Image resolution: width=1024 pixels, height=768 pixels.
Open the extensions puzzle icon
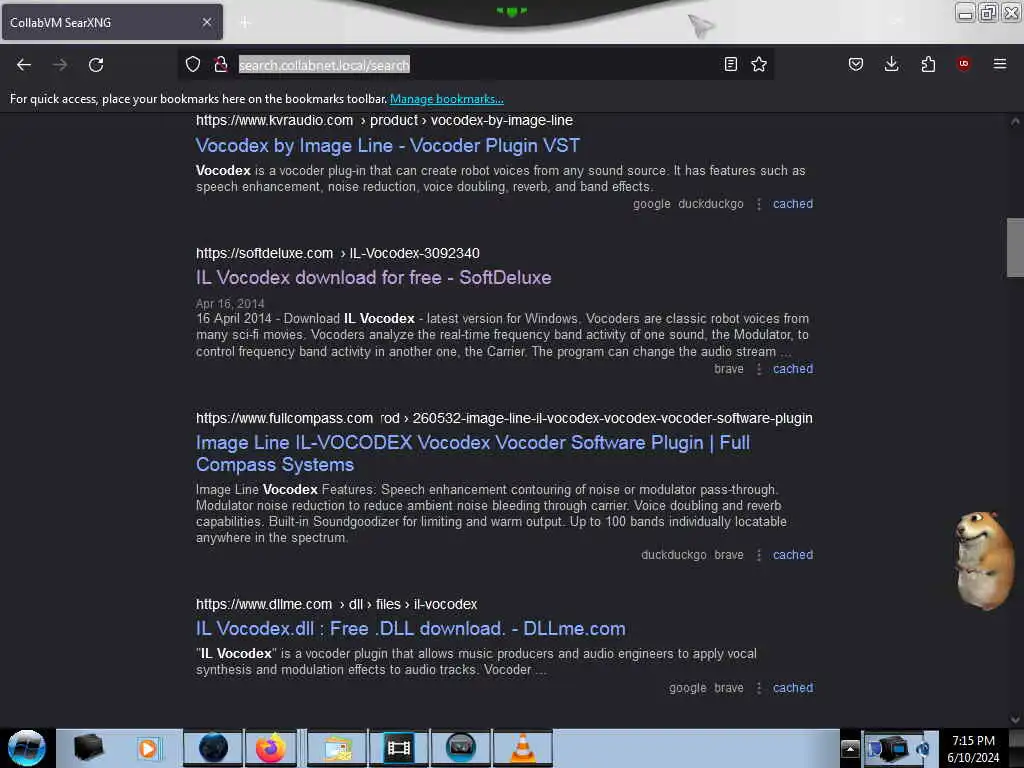pyautogui.click(x=928, y=64)
